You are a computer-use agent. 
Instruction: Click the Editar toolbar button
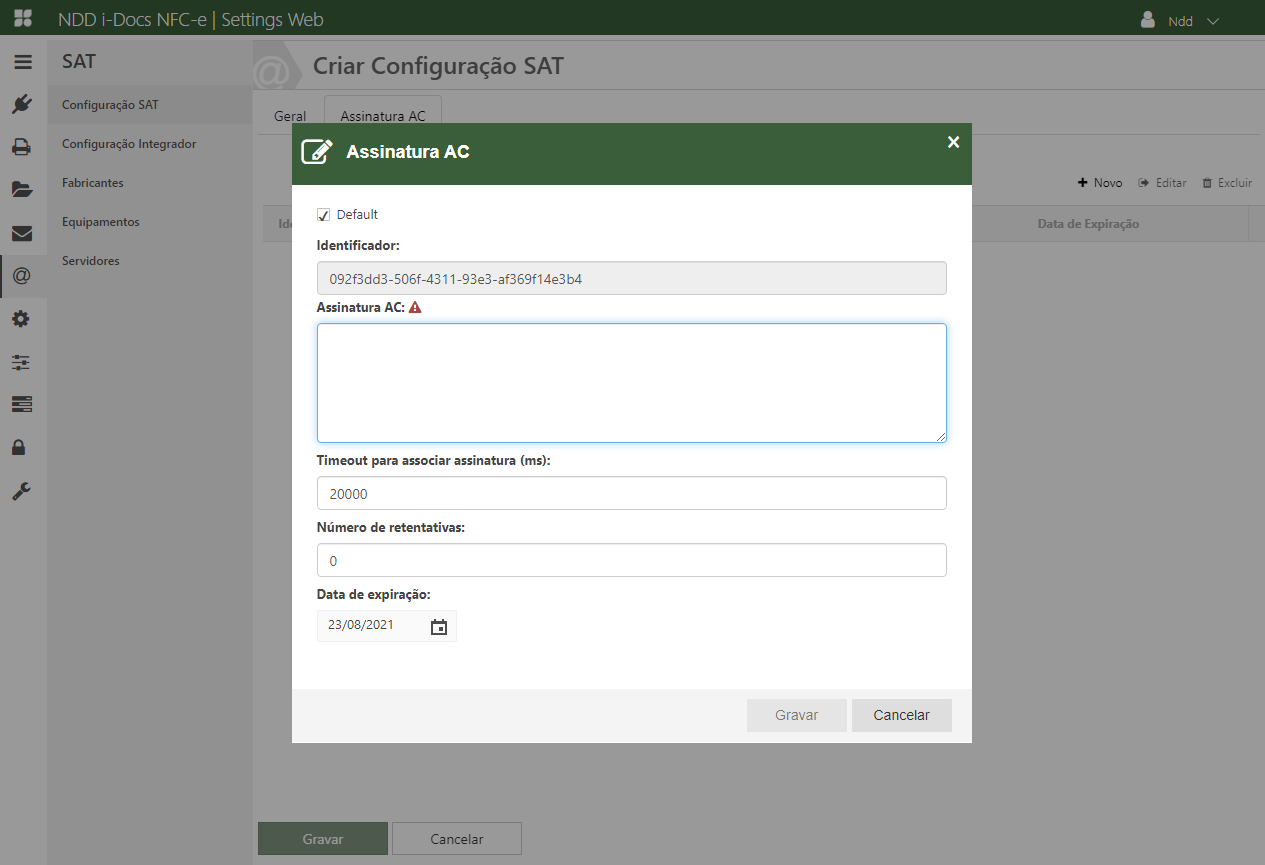point(1162,183)
